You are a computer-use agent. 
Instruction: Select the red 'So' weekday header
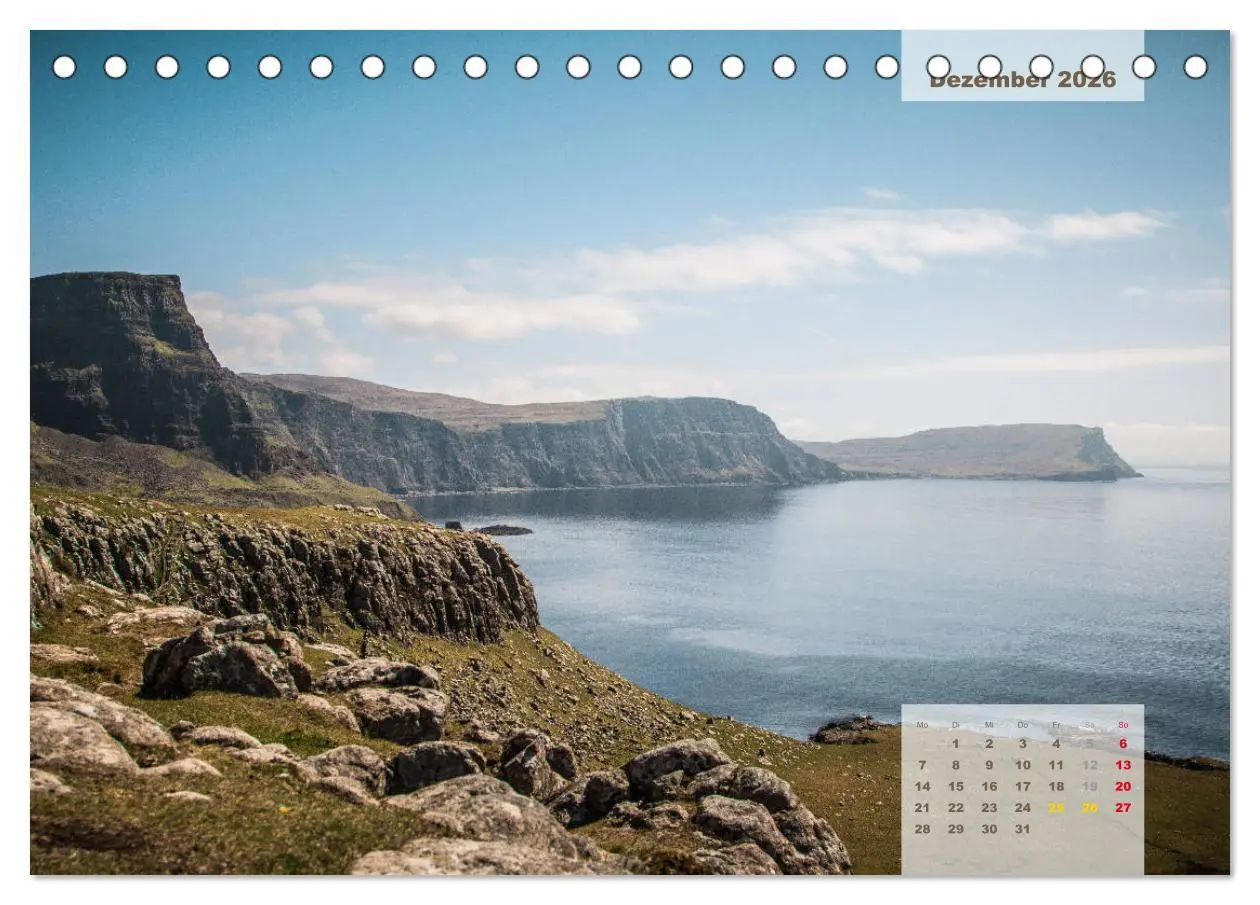(x=1123, y=725)
